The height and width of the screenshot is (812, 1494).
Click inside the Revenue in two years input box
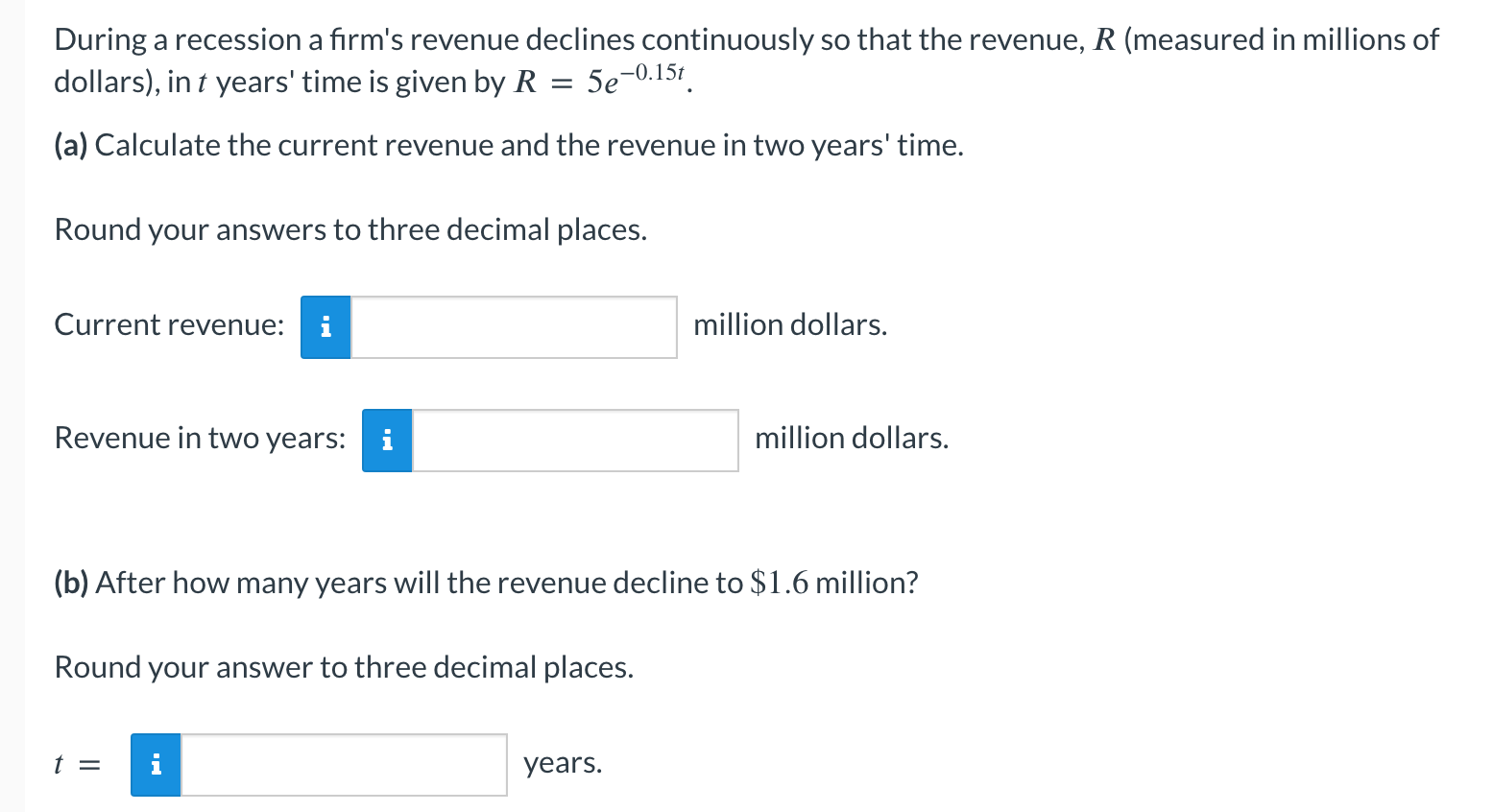click(575, 441)
